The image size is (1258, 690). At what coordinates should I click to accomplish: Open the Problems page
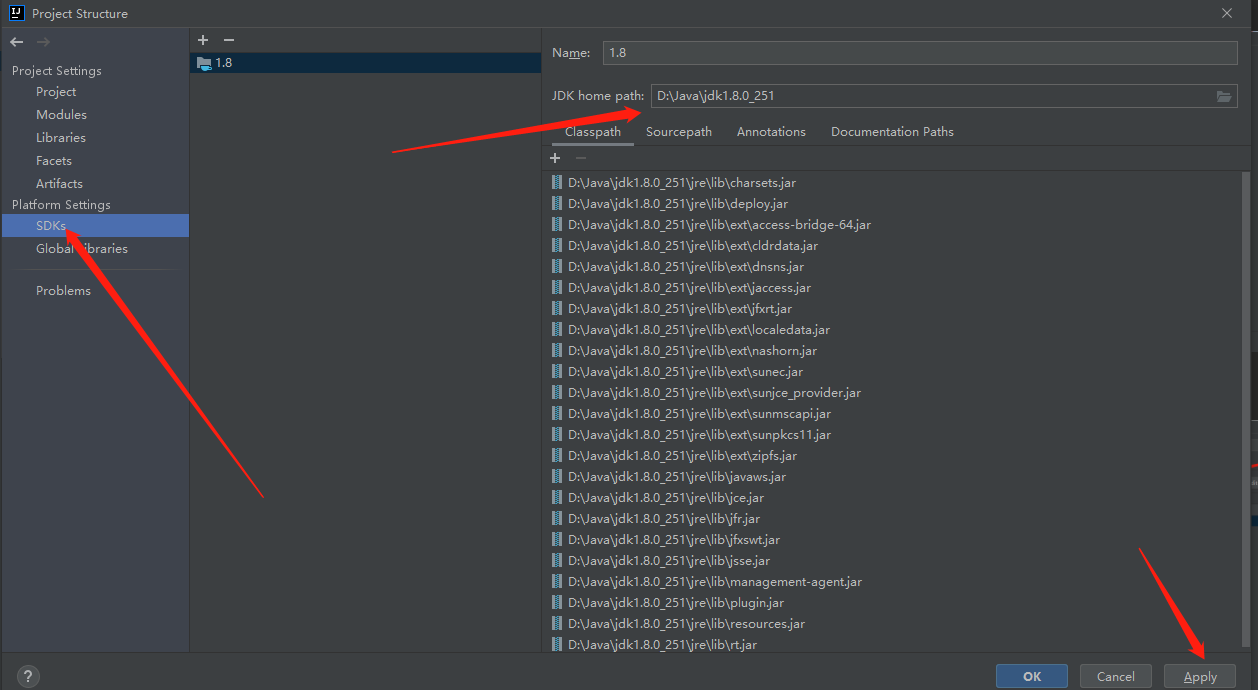[63, 291]
